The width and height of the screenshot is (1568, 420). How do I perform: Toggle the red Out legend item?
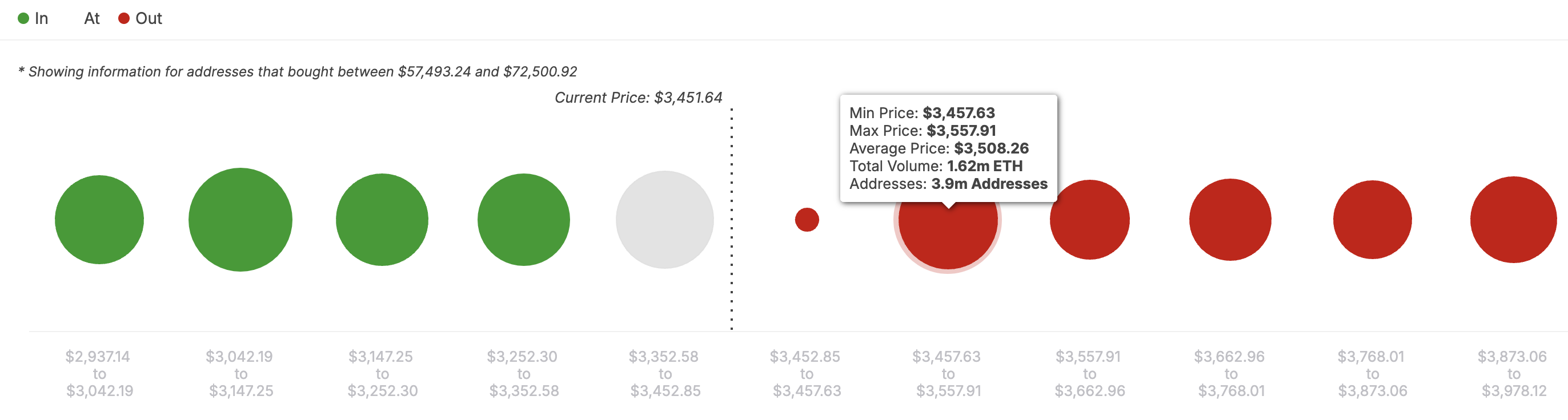140,18
